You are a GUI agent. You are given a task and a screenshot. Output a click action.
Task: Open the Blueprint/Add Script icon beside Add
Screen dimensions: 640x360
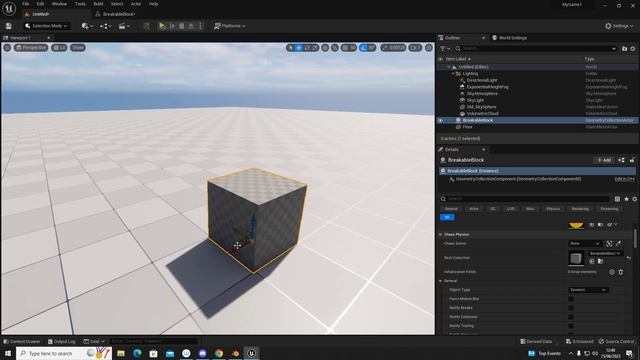click(x=621, y=160)
